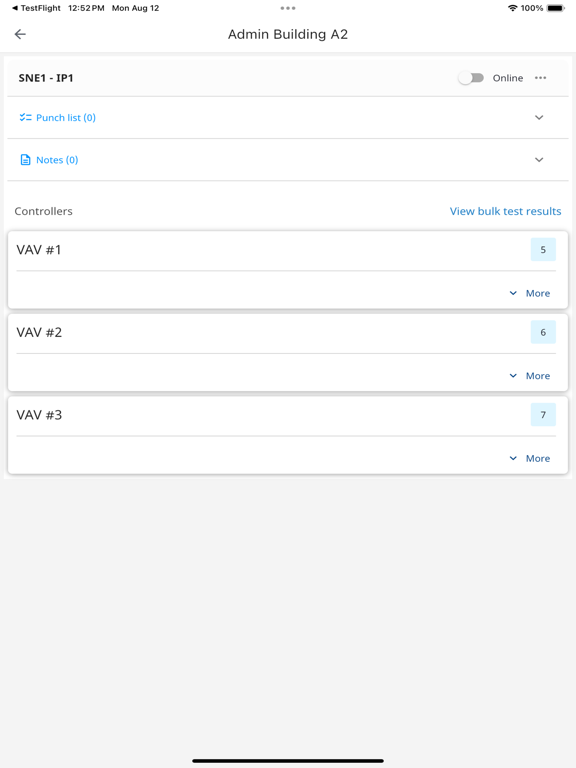Click the Admin Building A2 title
This screenshot has height=768, width=576.
coord(288,34)
